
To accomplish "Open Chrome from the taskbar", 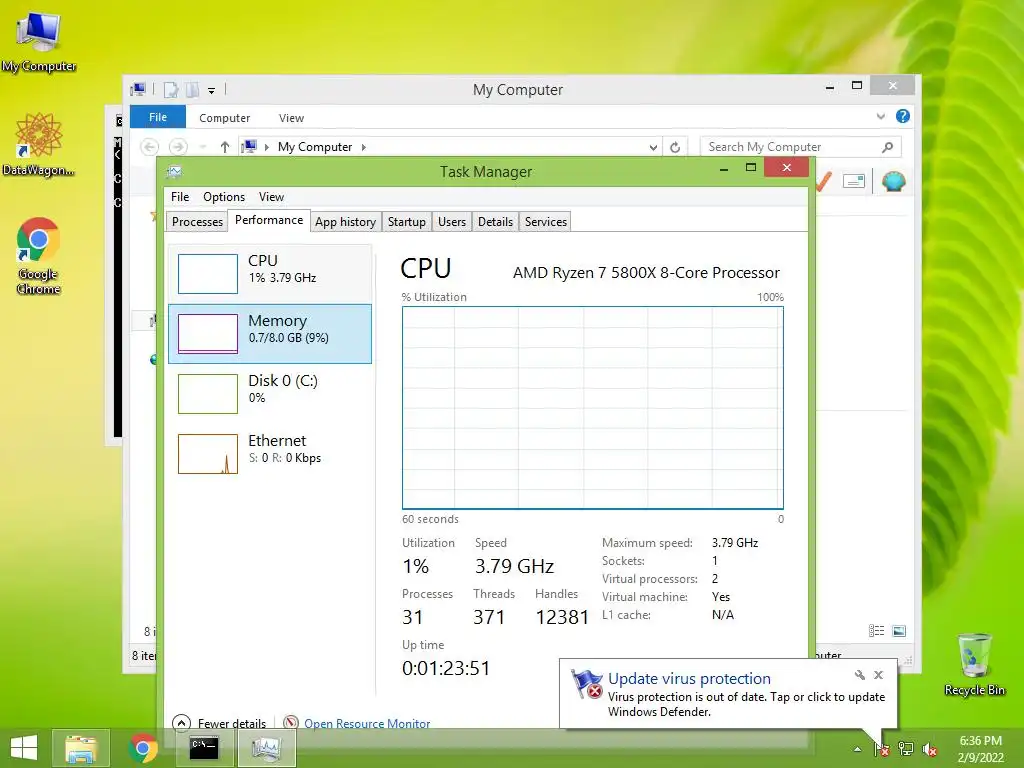I will click(143, 747).
